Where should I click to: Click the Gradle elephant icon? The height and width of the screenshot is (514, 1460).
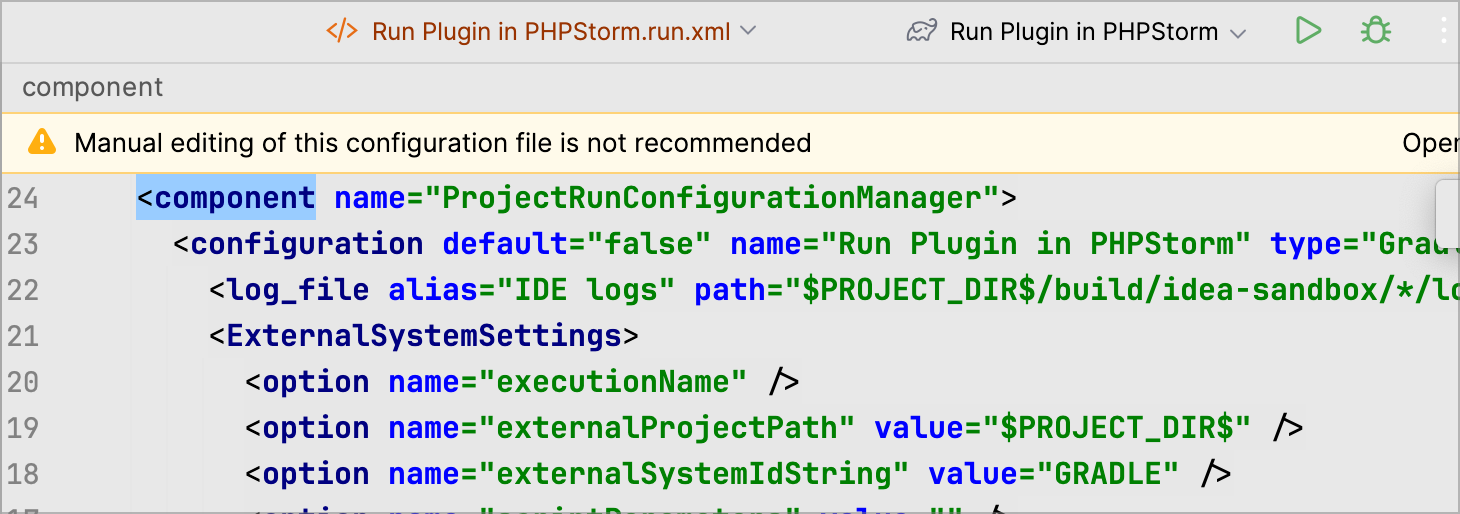pyautogui.click(x=921, y=32)
